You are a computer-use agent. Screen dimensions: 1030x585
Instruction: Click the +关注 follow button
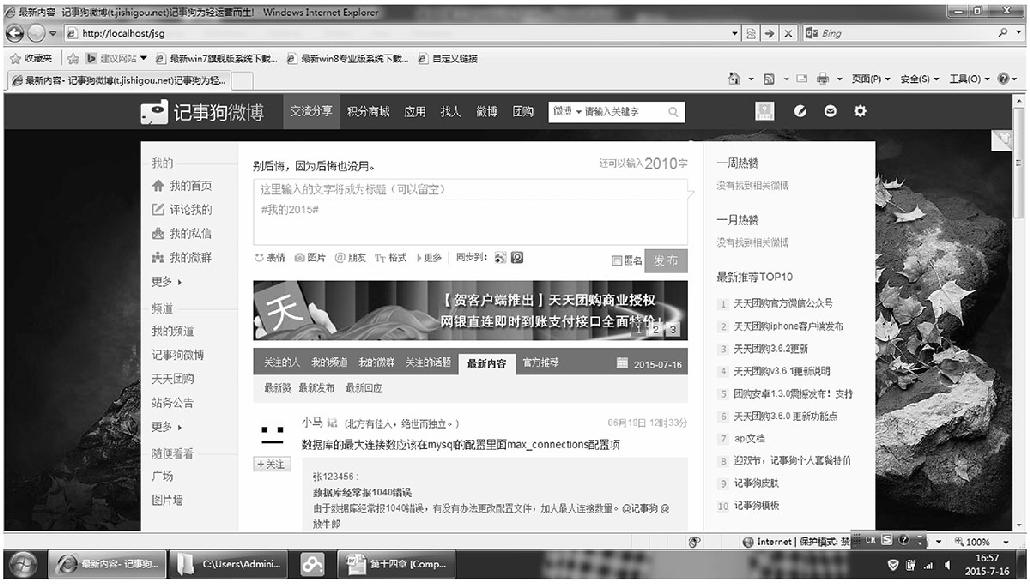tap(271, 464)
